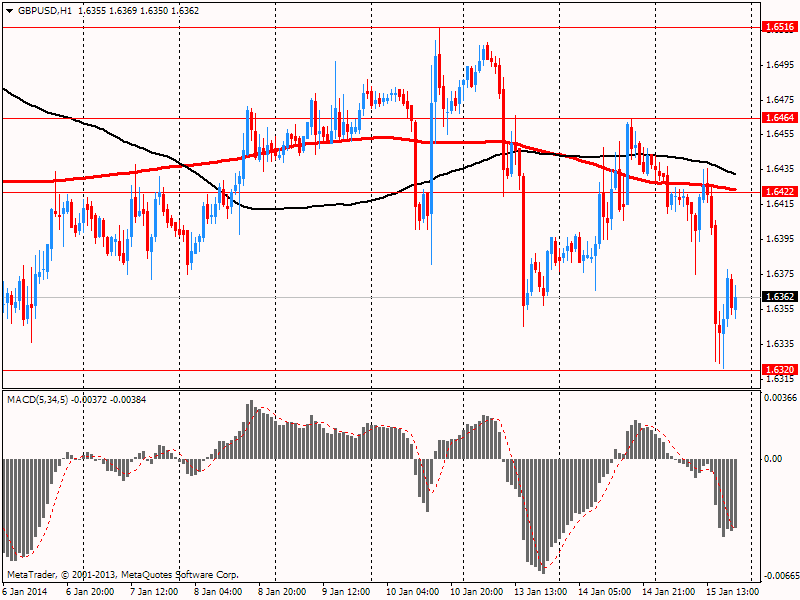800x600 pixels.
Task: Click the 6 Jan 20:00 time axis label
Action: (90, 592)
